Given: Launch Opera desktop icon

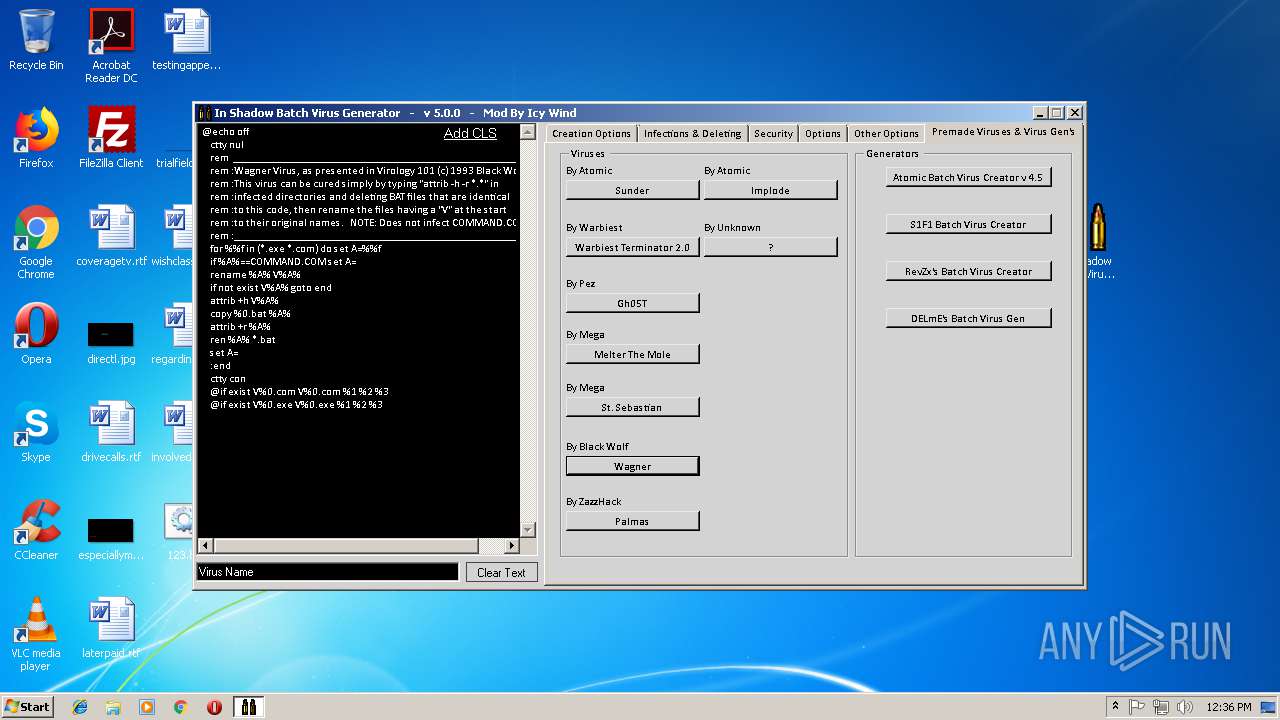Looking at the screenshot, I should pyautogui.click(x=36, y=334).
